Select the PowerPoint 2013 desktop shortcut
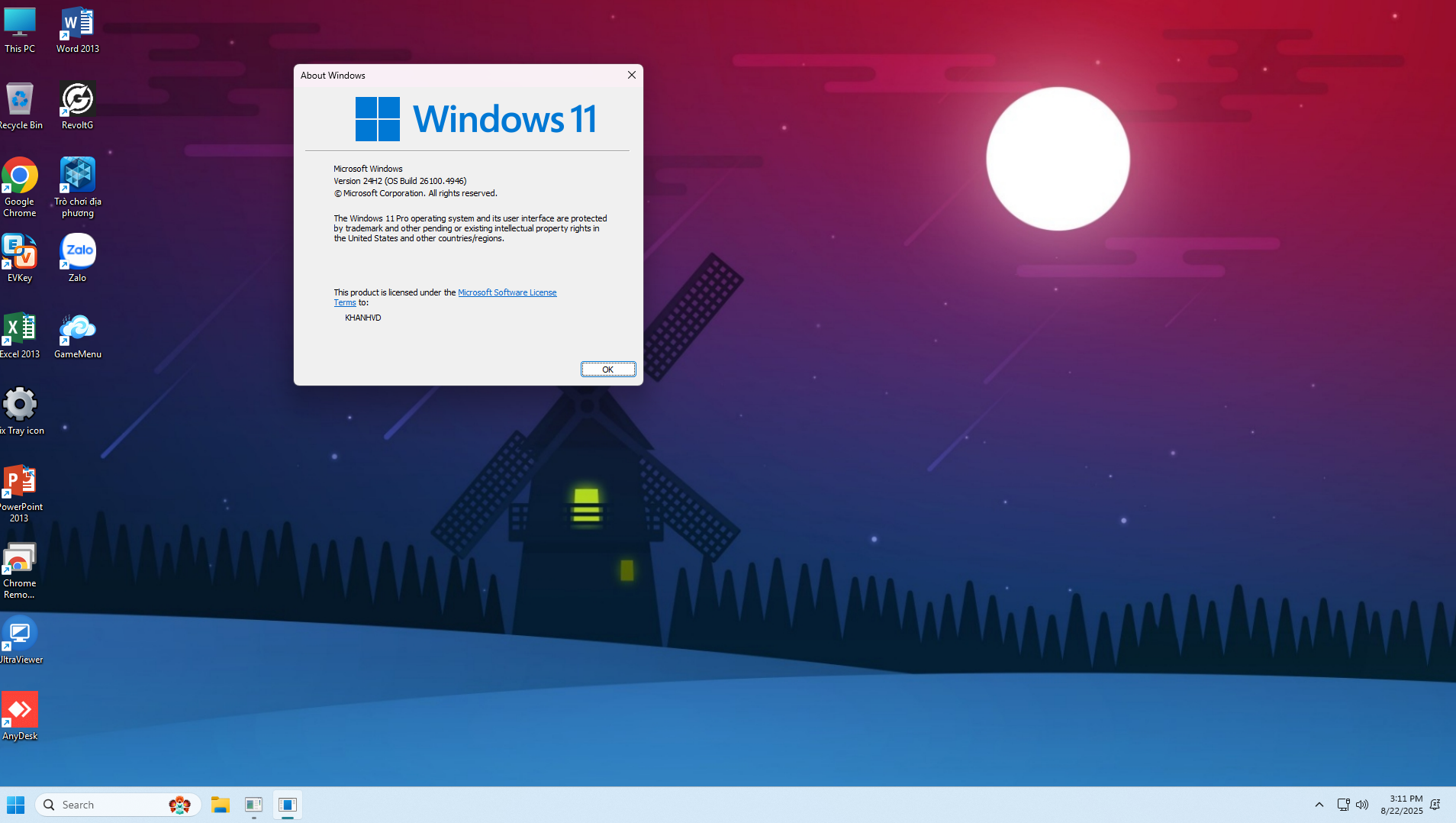Screen dimensions: 1456x823 20,493
